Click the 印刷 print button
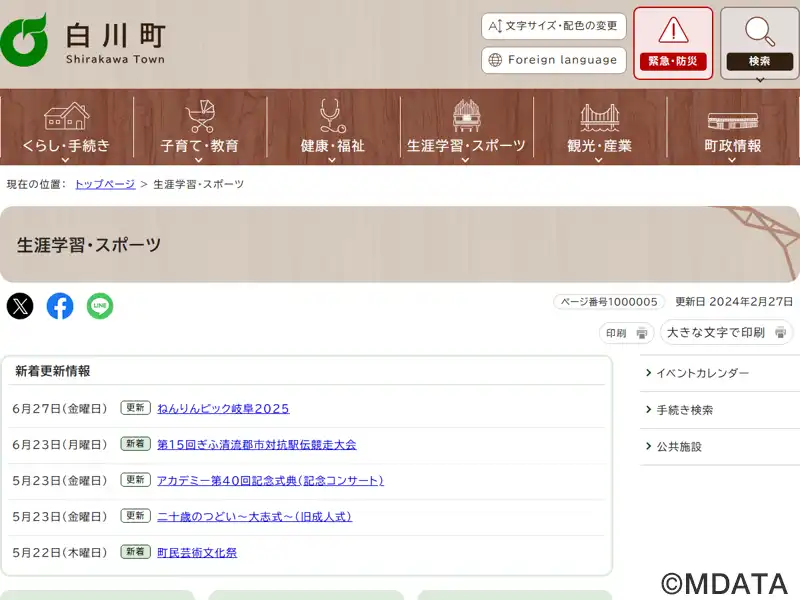 pos(627,333)
